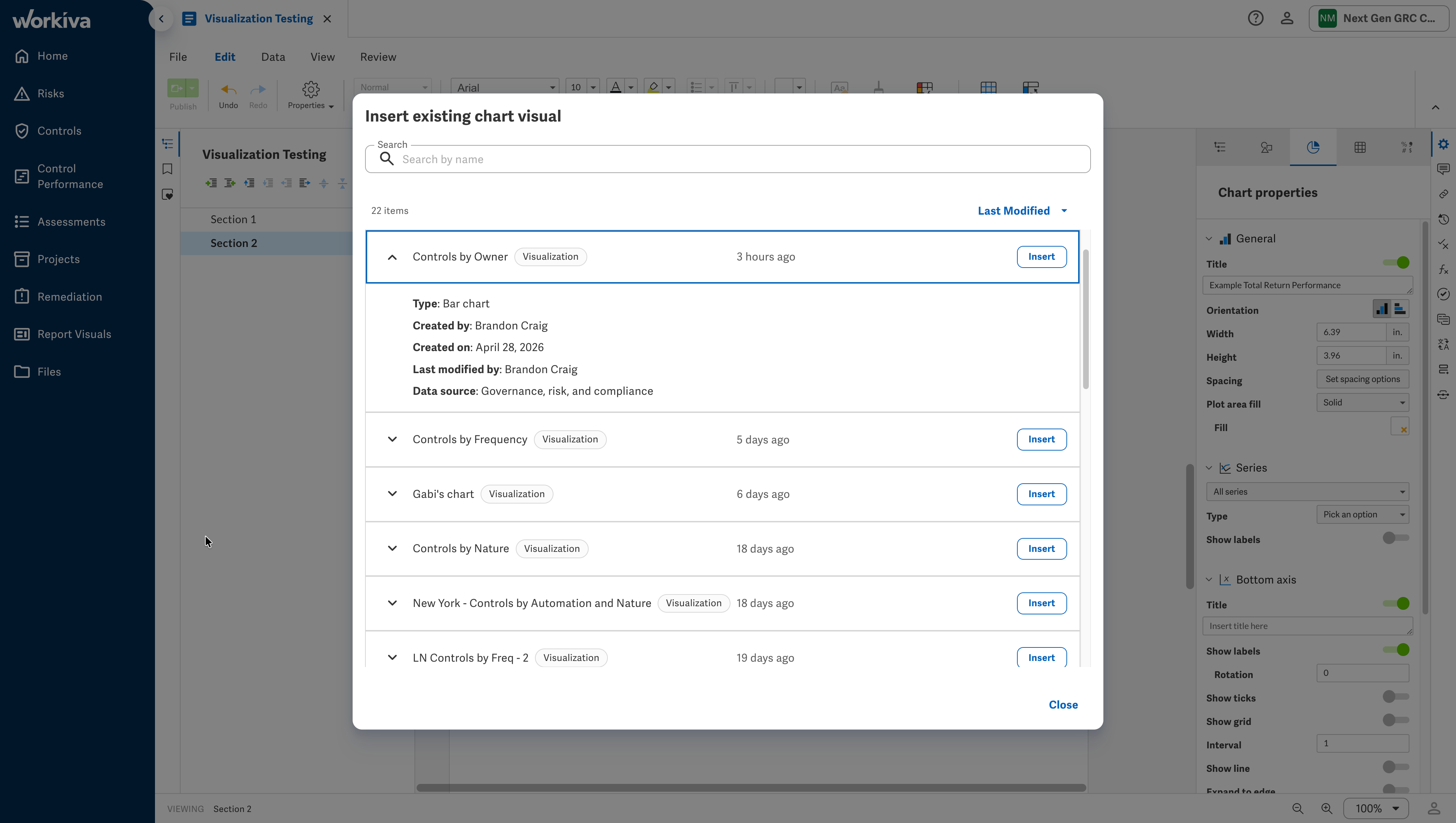Open the Plot area fill Solid dropdown
The image size is (1456, 823).
coord(1363,403)
